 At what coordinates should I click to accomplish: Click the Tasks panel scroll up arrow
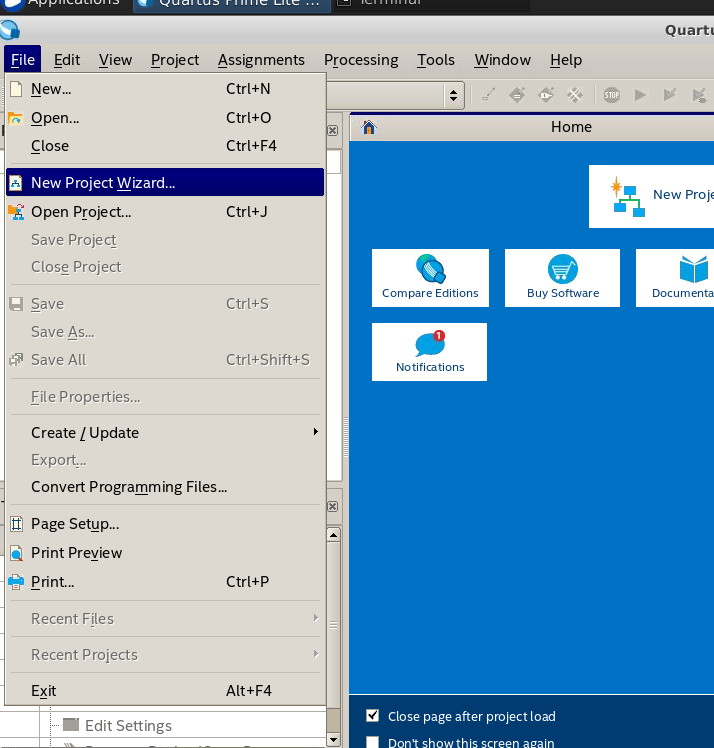(x=333, y=535)
